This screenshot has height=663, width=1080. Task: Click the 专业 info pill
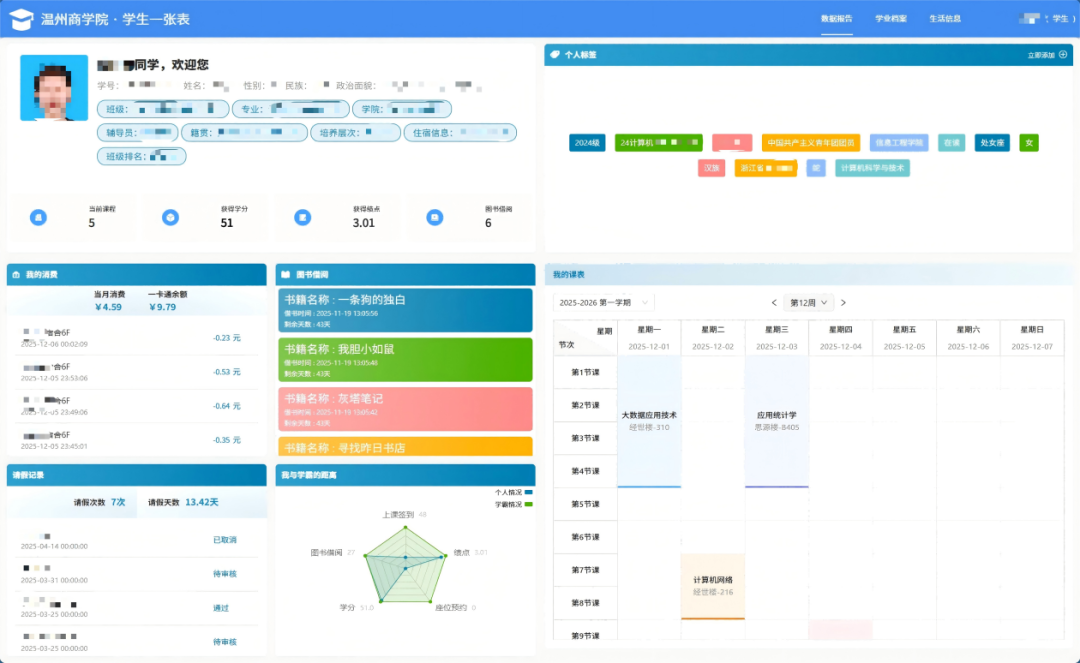click(291, 109)
